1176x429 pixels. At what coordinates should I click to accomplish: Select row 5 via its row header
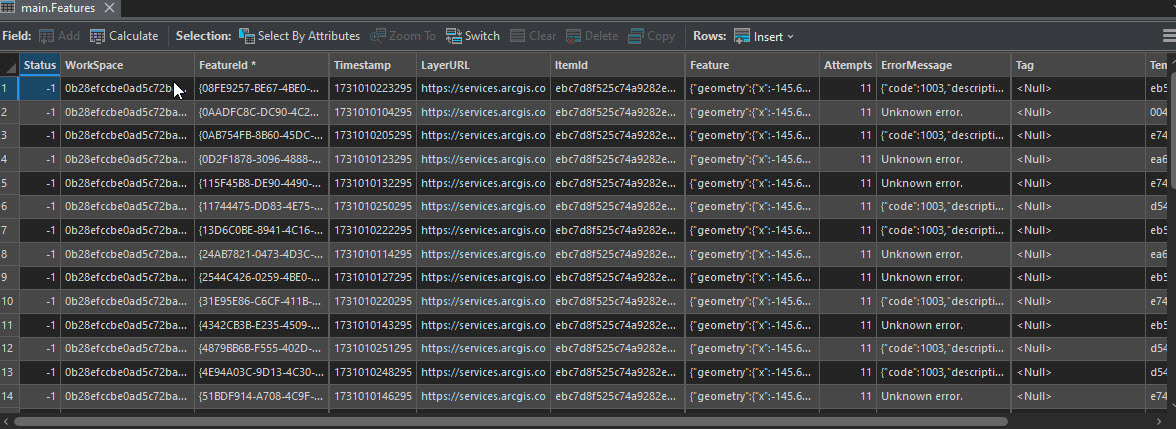click(9, 183)
